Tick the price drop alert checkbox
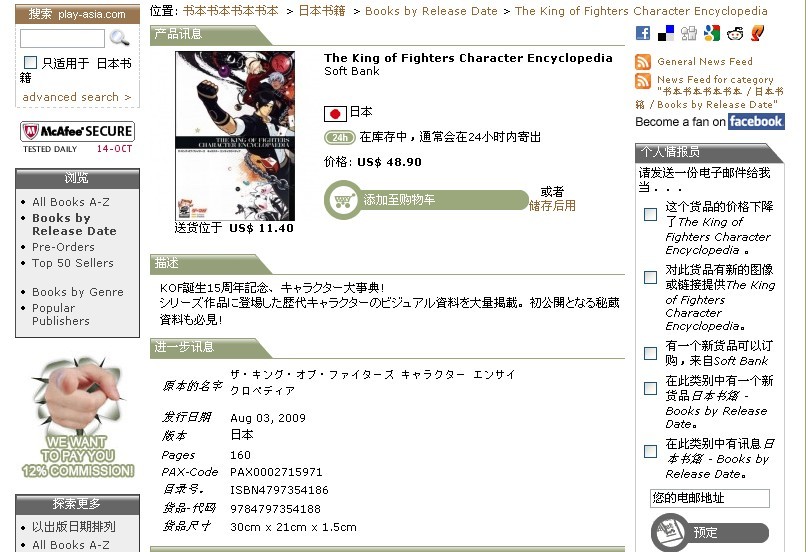Screen dimensions: 808x552 [650, 214]
